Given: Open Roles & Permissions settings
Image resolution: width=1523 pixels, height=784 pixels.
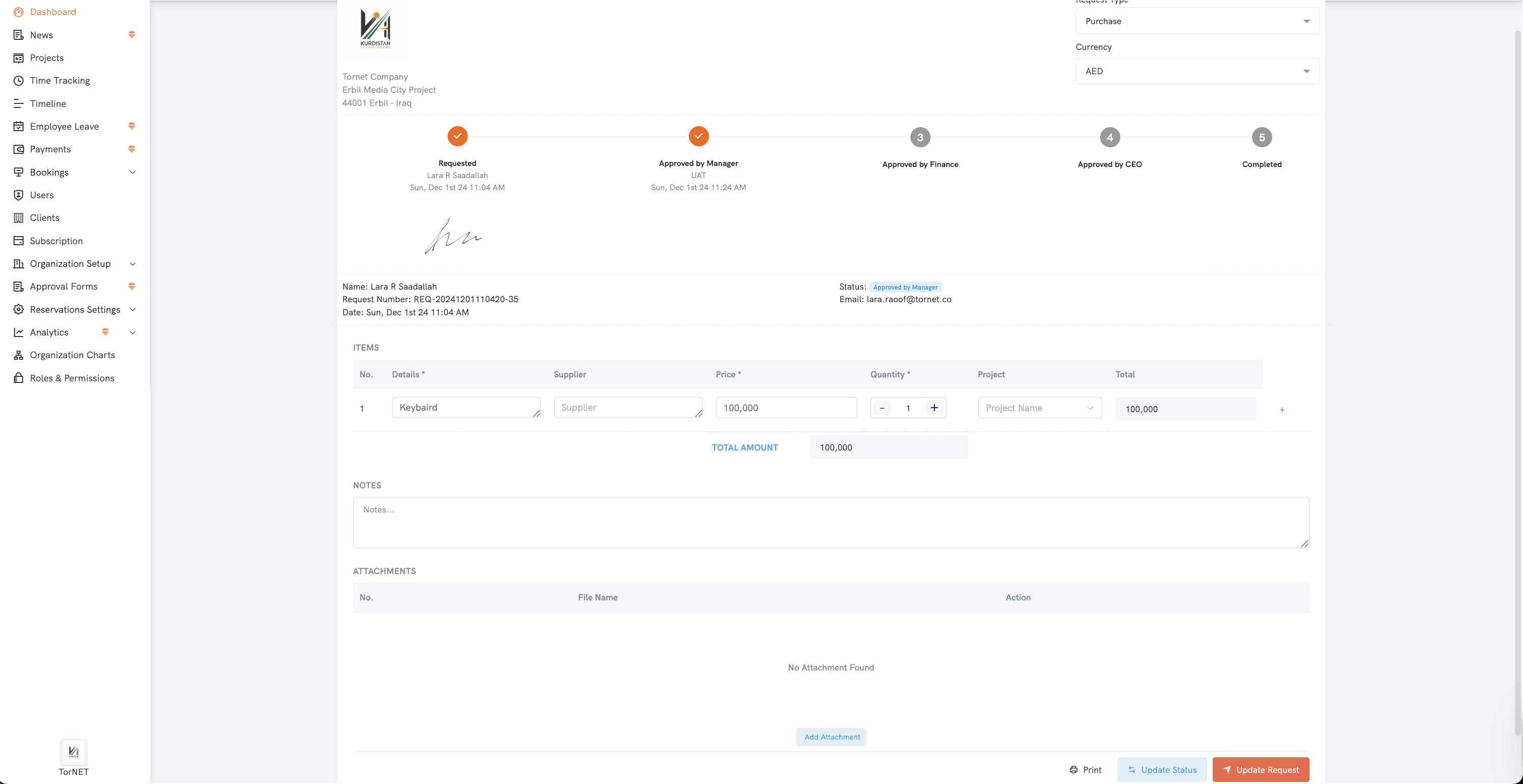Looking at the screenshot, I should click(x=72, y=378).
